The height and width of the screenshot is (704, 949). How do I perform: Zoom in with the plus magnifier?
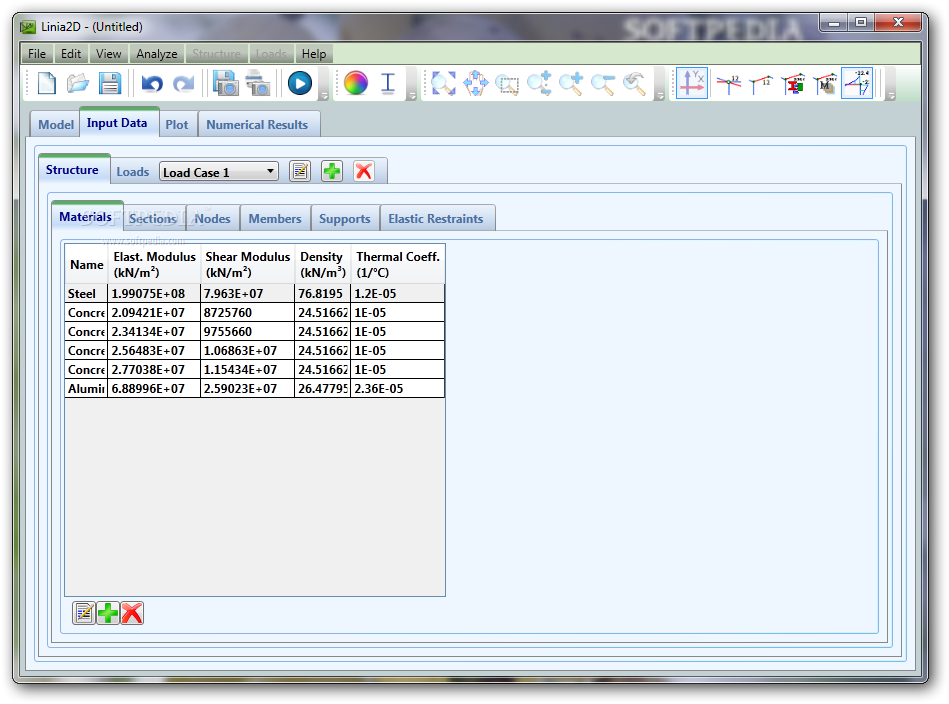[571, 83]
